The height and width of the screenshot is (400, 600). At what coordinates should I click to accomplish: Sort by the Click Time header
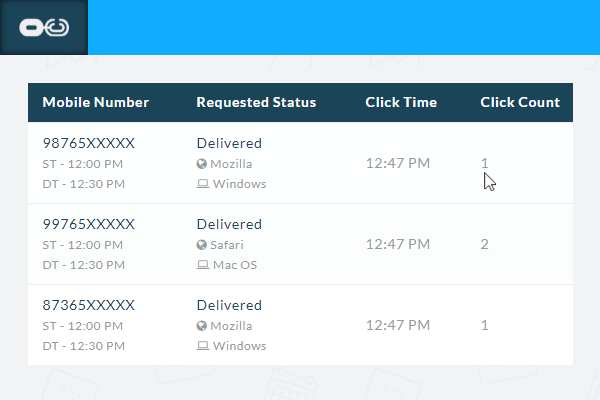tap(401, 102)
